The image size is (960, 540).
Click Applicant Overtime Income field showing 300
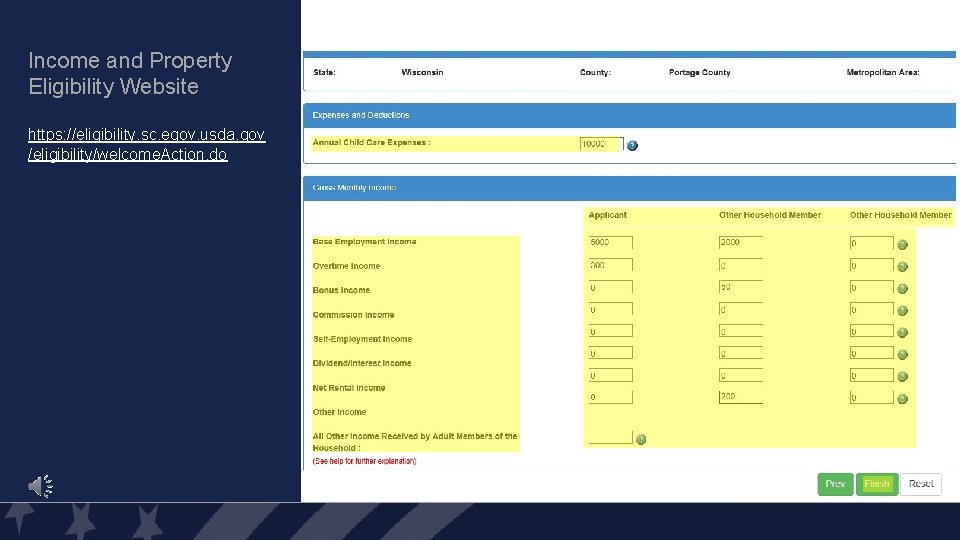click(610, 265)
